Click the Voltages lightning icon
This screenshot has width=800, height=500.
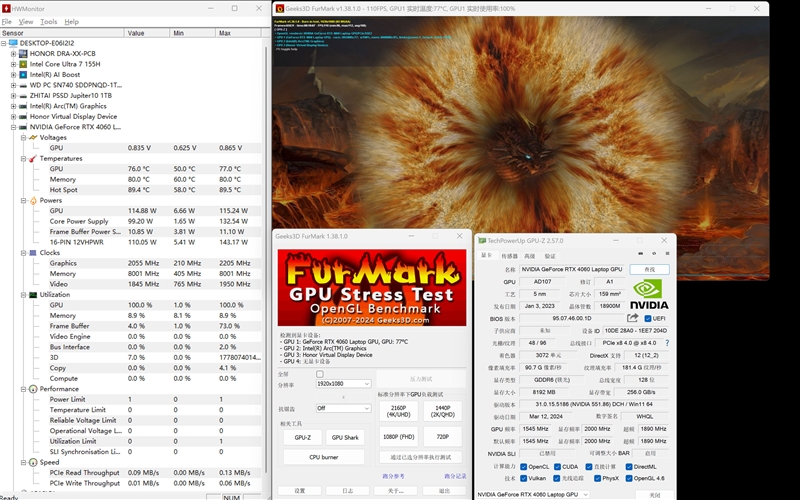coord(33,137)
